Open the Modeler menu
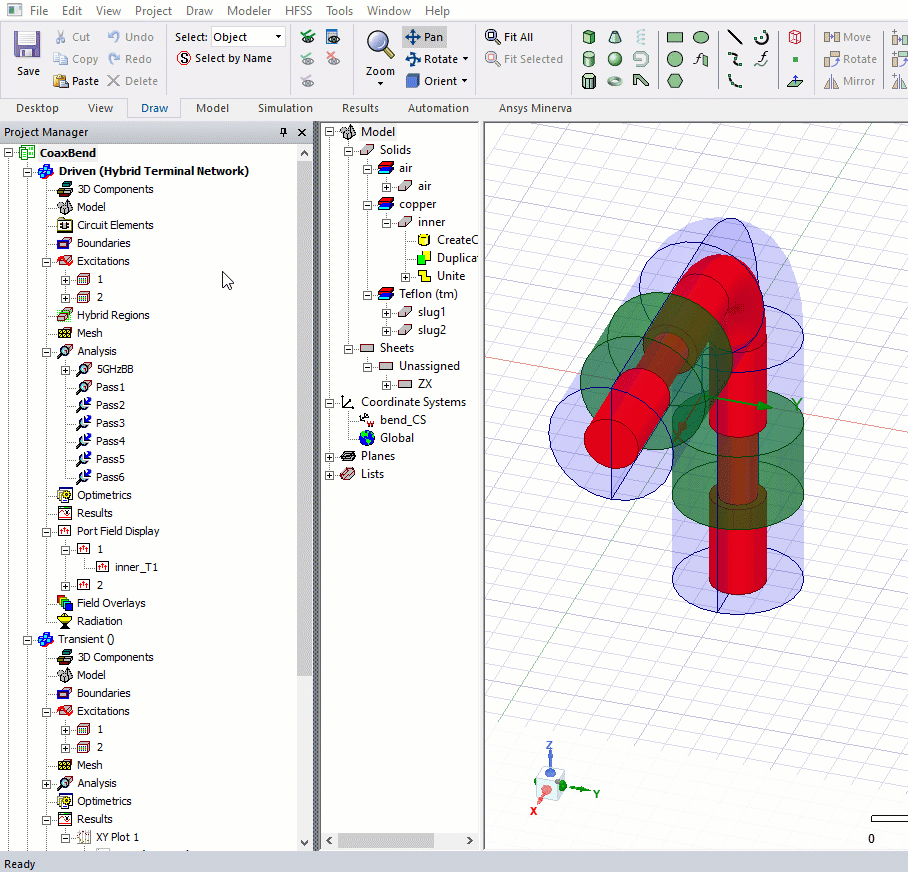 tap(248, 11)
